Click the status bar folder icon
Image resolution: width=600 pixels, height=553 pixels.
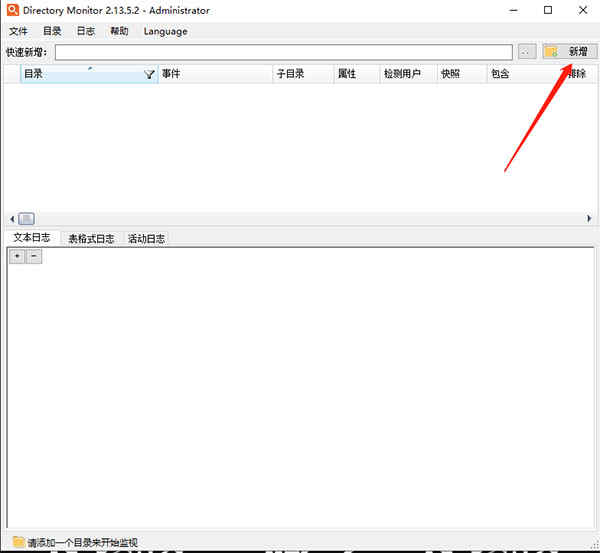pos(18,542)
